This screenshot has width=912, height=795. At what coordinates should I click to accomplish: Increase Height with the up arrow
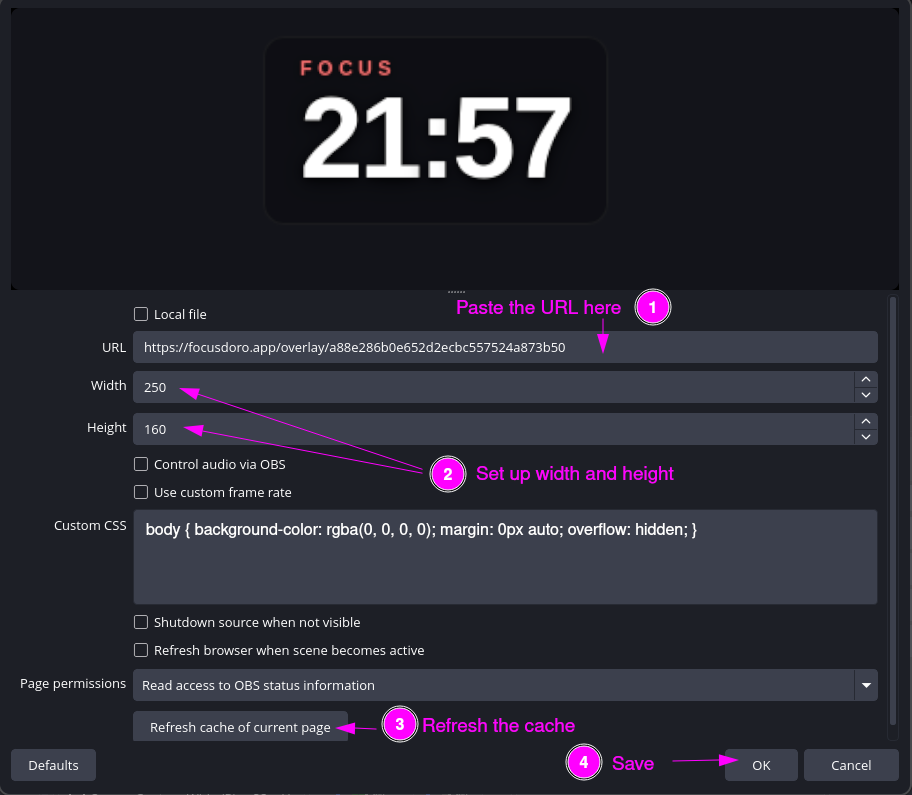tap(866, 421)
